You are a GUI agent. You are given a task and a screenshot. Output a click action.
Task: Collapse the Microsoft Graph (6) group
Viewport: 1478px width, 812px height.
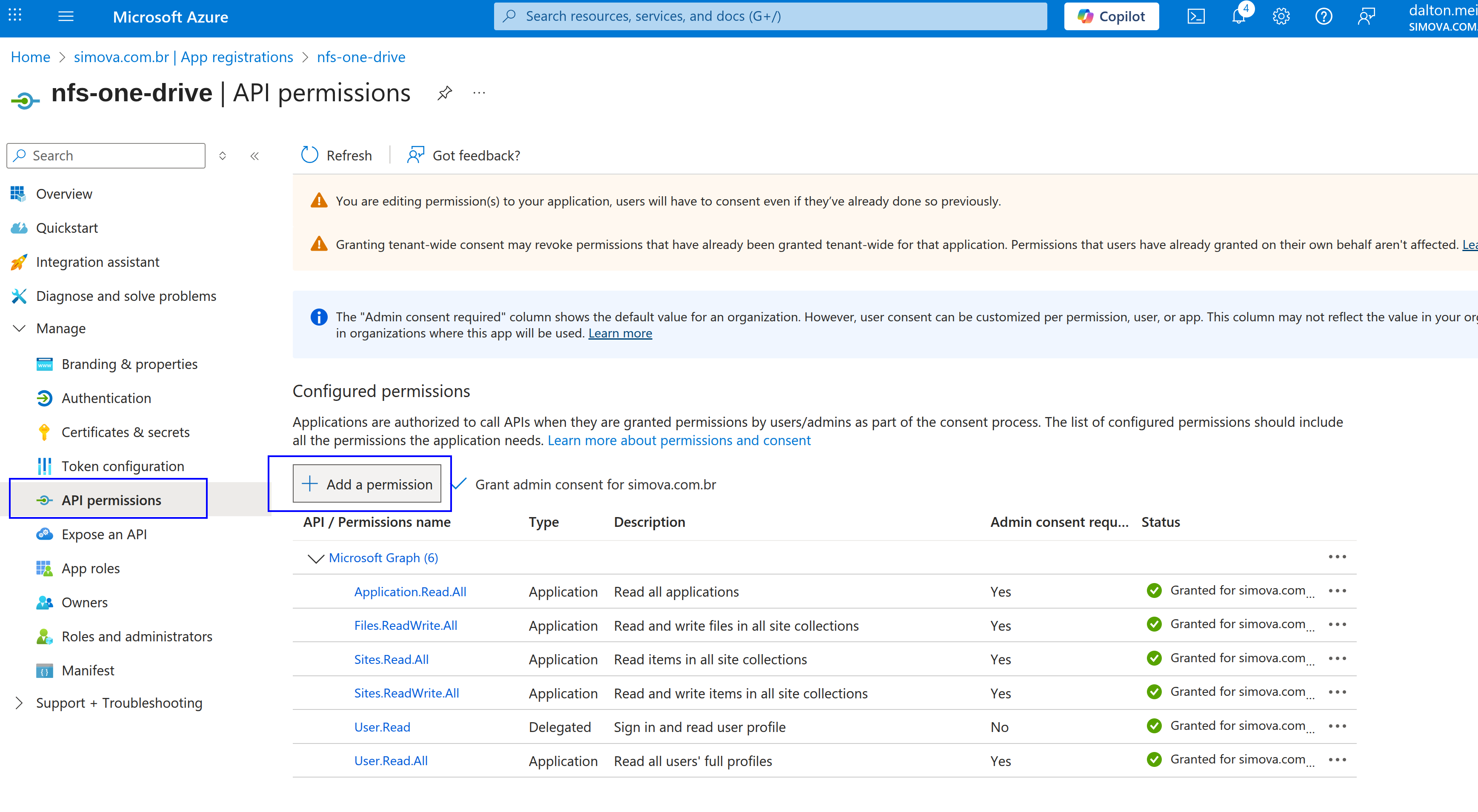pos(316,558)
